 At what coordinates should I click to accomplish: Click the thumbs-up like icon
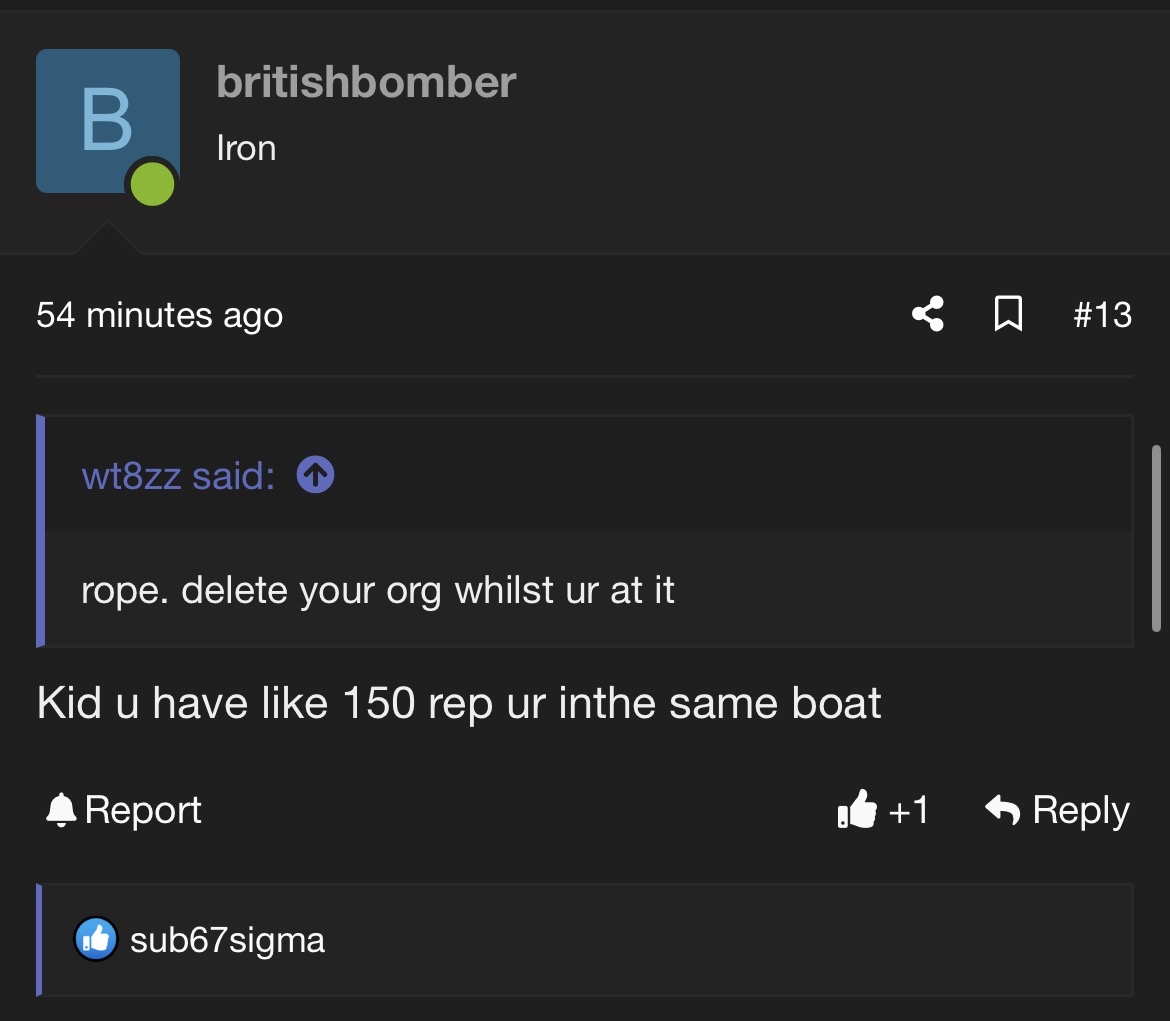click(x=857, y=809)
